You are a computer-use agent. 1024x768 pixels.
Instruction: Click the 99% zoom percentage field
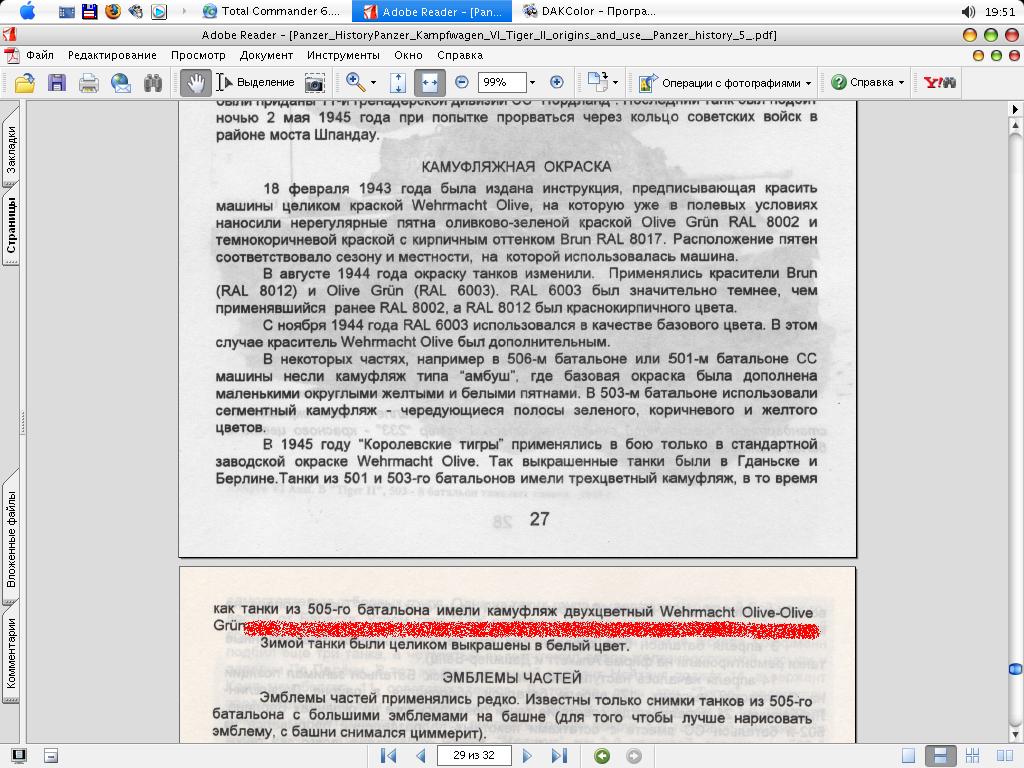pos(502,82)
